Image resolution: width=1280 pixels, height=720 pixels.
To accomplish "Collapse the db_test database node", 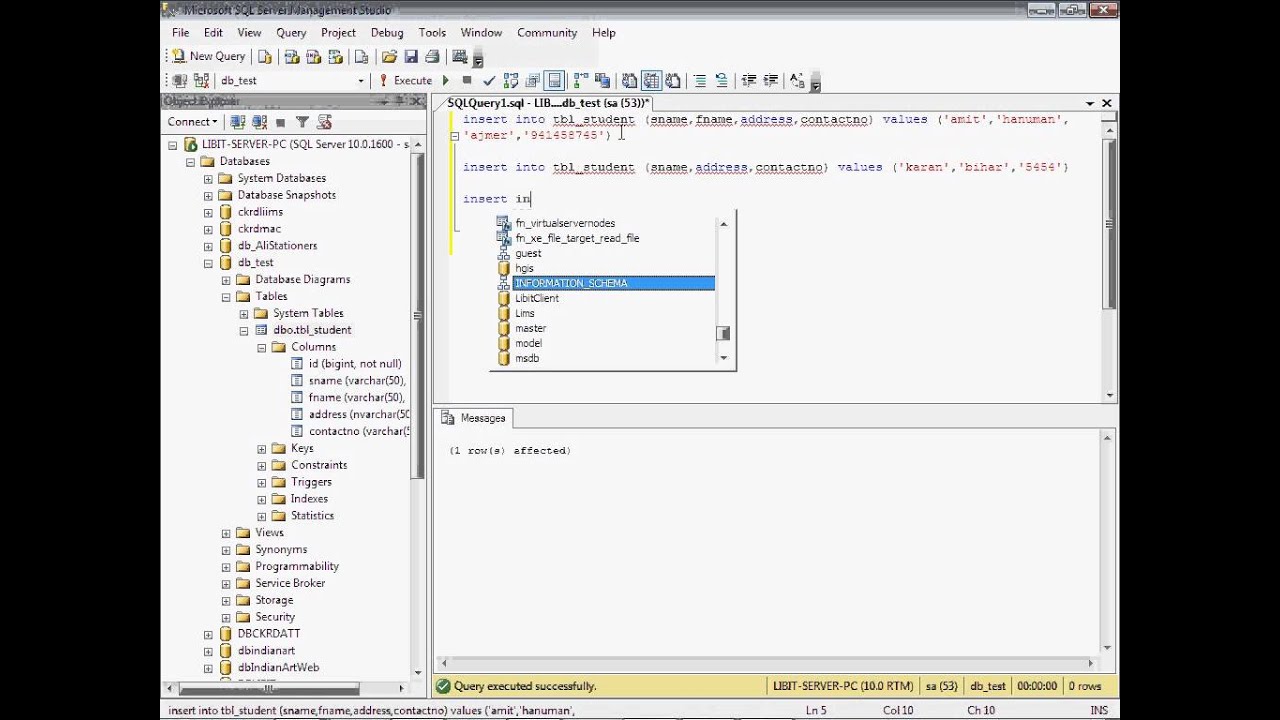I will point(208,263).
